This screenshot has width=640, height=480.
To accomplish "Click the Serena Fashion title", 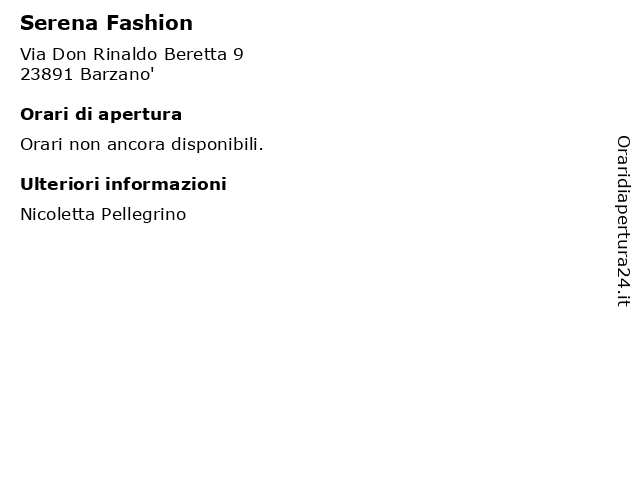I will point(106,23).
